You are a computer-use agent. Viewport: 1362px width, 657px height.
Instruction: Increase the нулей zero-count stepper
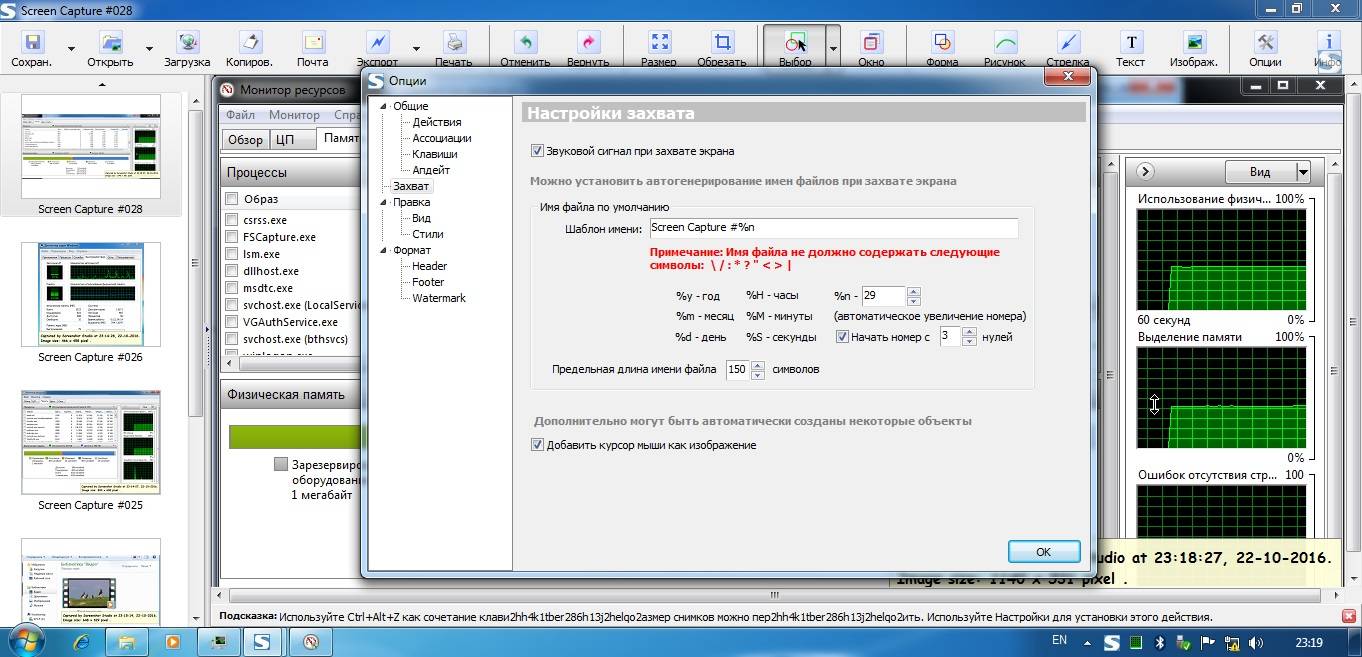[x=969, y=333]
